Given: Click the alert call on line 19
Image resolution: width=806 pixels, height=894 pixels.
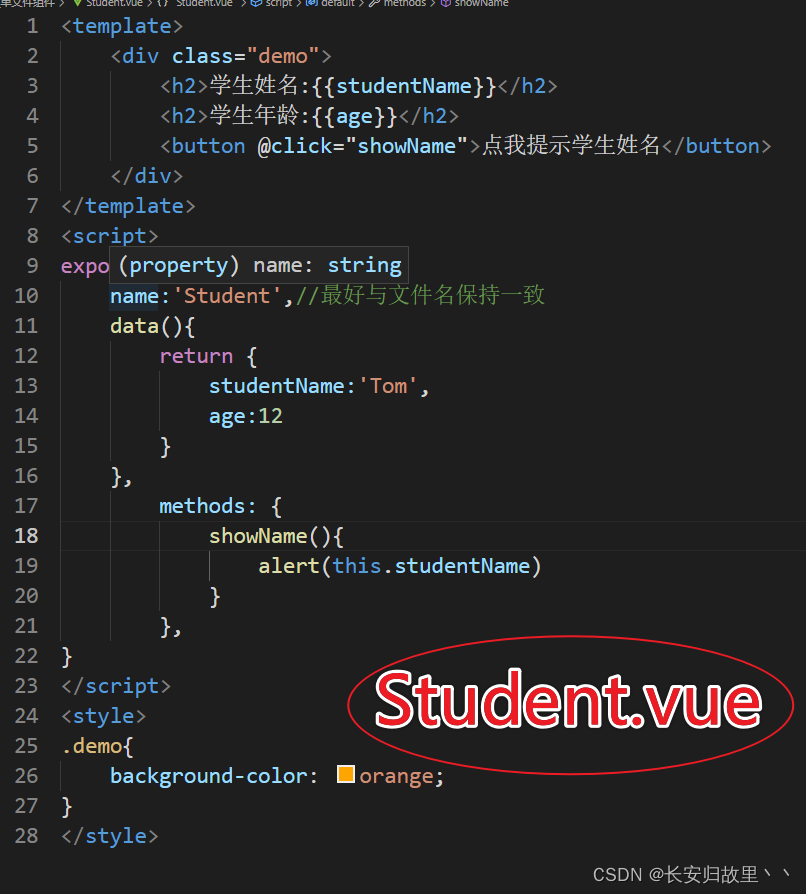Looking at the screenshot, I should (288, 566).
